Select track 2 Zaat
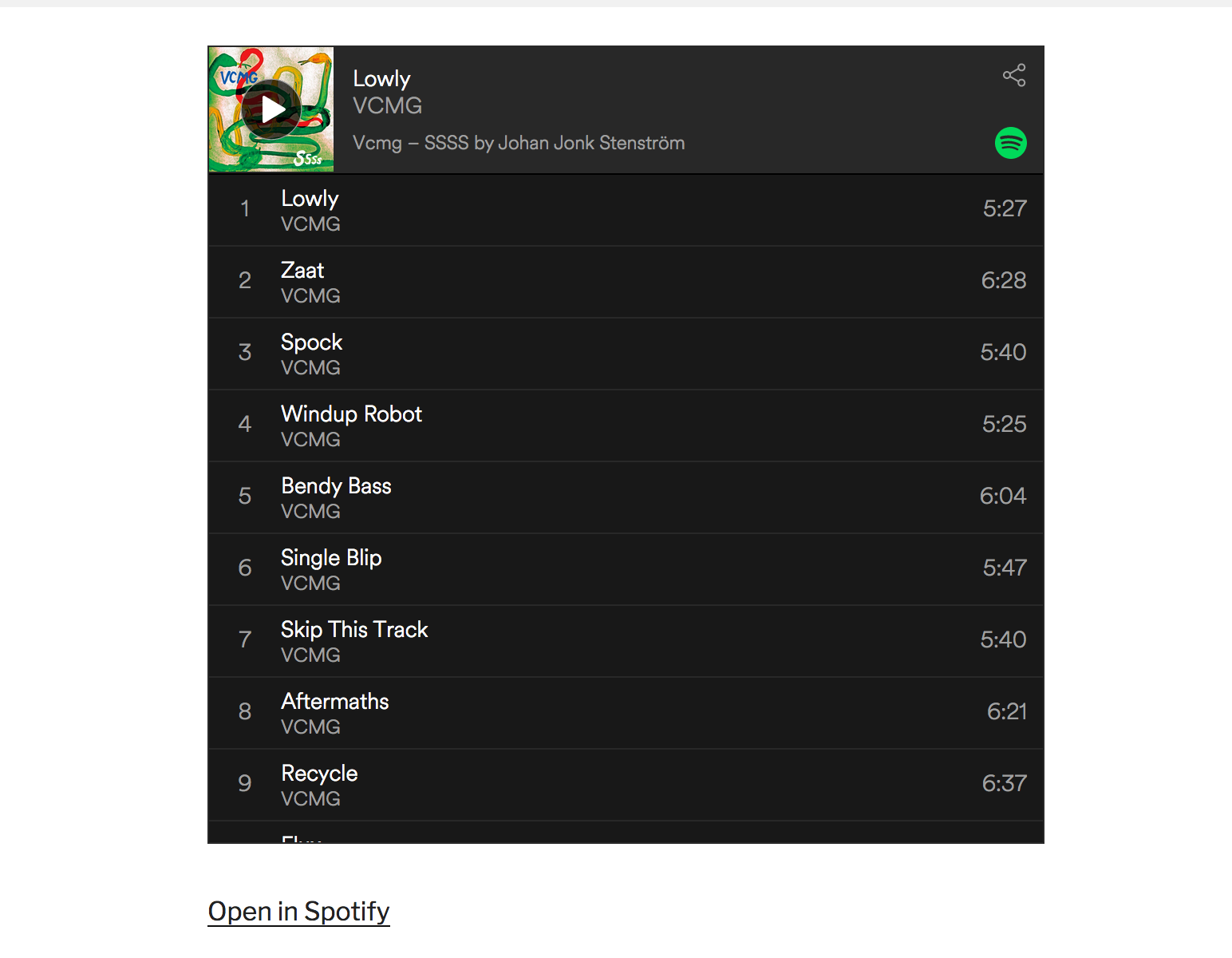 pyautogui.click(x=626, y=282)
